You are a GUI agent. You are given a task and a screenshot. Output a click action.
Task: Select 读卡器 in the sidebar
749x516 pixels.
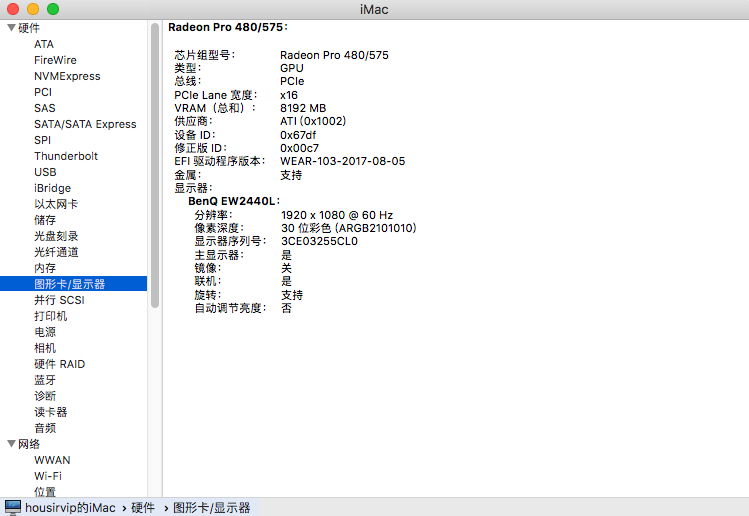coord(51,412)
